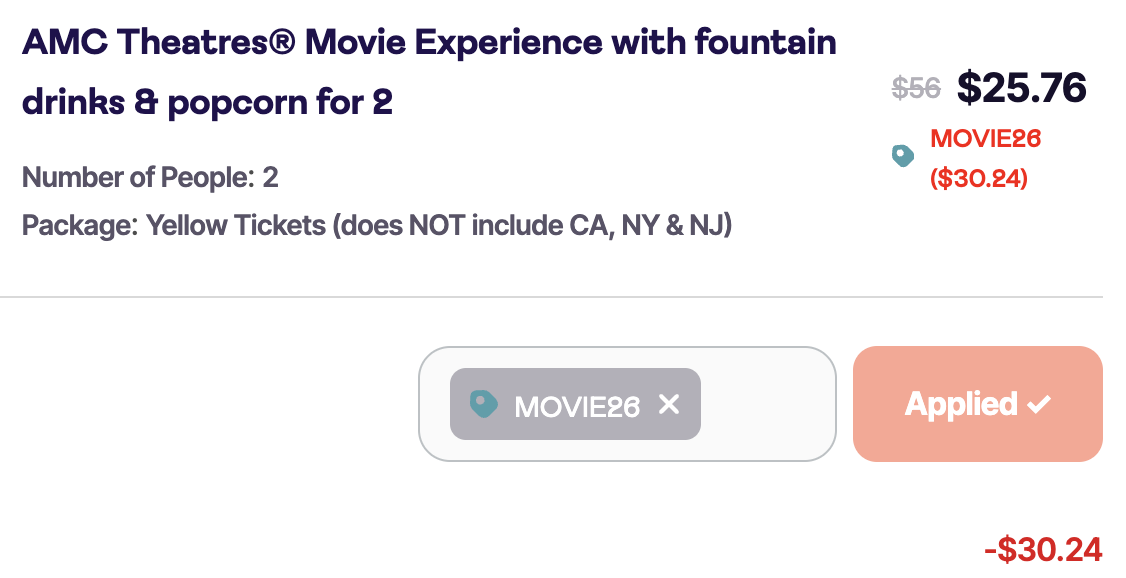Remove the MOVIE26 coupon with the X icon
This screenshot has height=578, width=1126.
click(x=669, y=404)
